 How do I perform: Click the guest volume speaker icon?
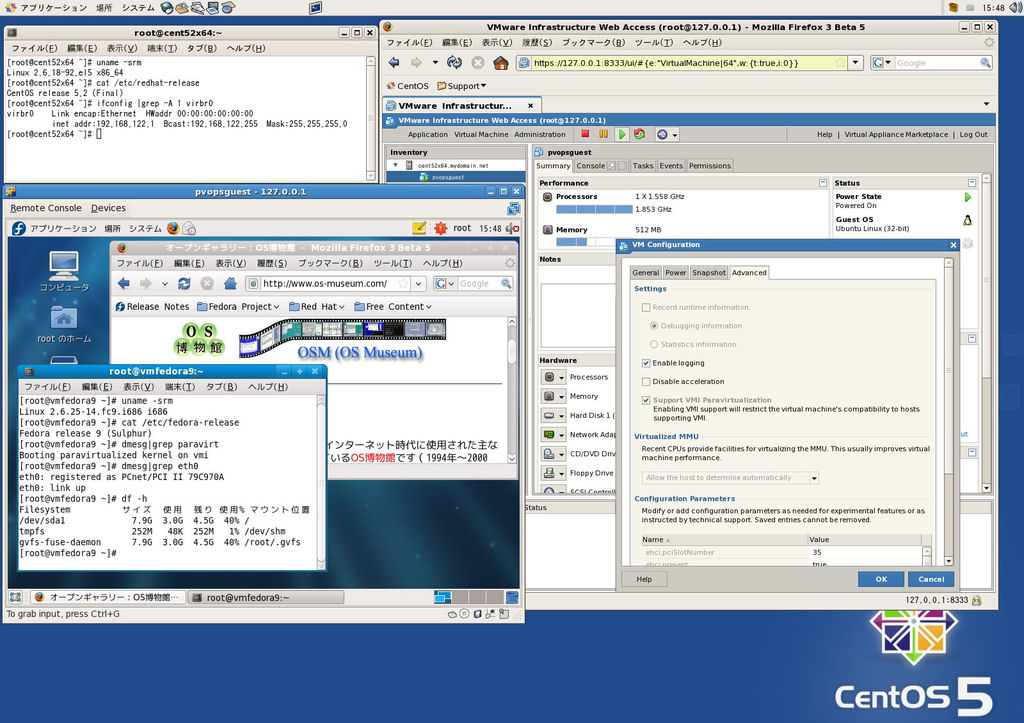[x=511, y=228]
